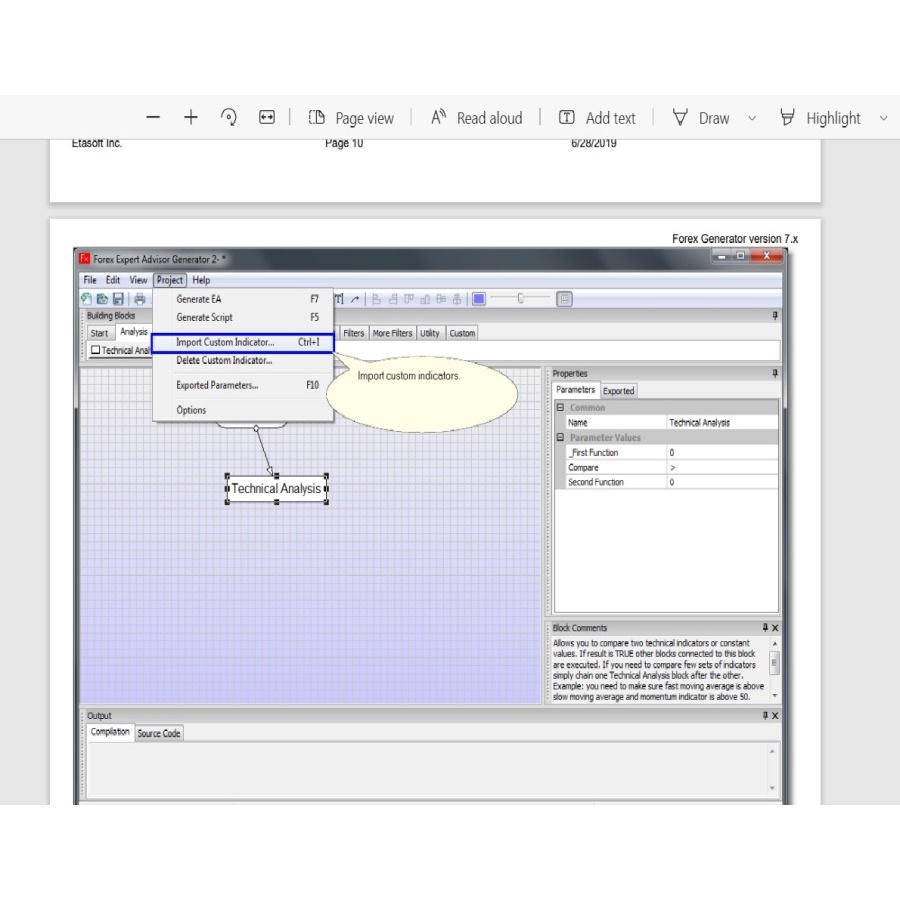Select the Add text tool

coord(598,118)
